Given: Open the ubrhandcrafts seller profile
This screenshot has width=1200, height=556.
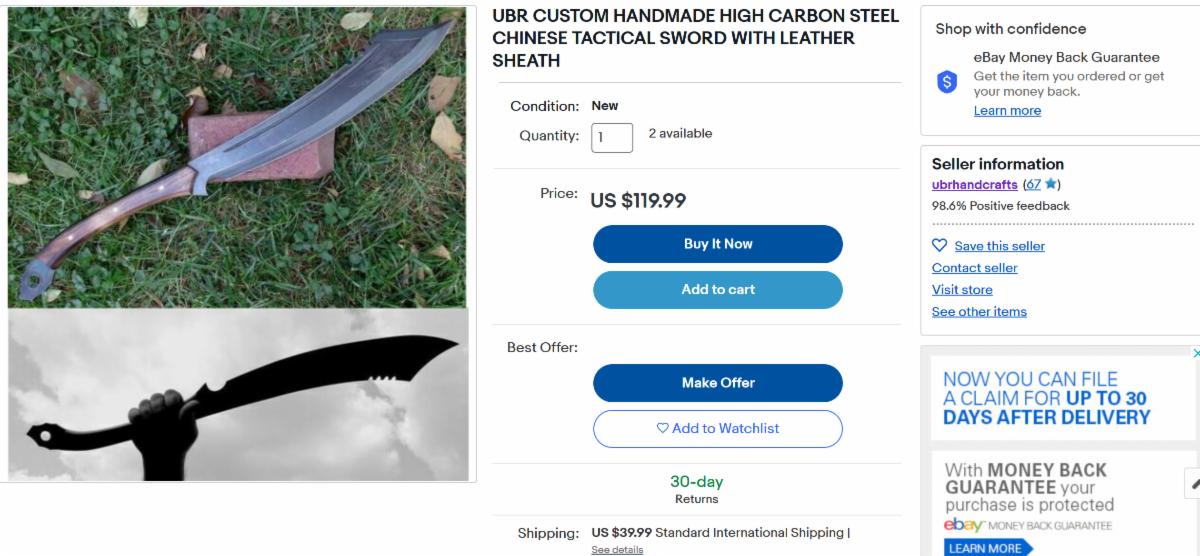Looking at the screenshot, I should pyautogui.click(x=974, y=185).
